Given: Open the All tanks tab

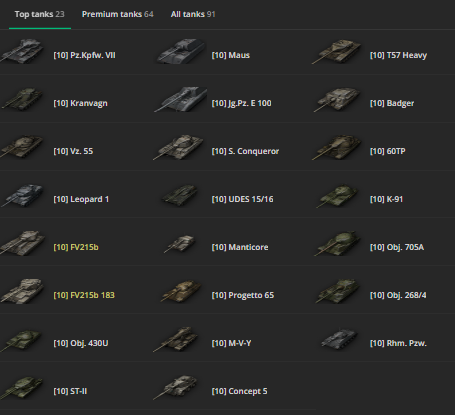Looking at the screenshot, I should tap(193, 14).
